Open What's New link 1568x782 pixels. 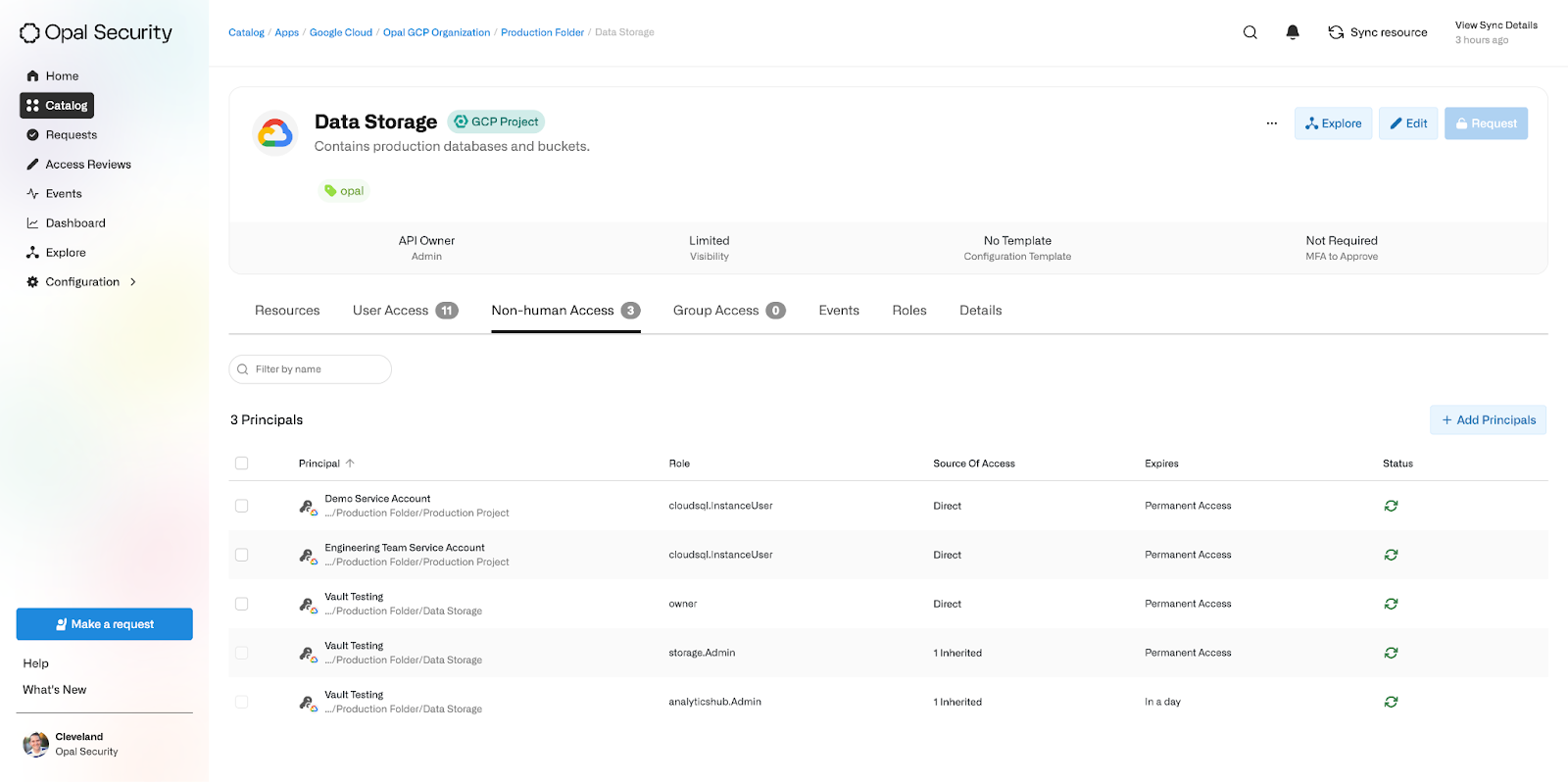click(54, 690)
